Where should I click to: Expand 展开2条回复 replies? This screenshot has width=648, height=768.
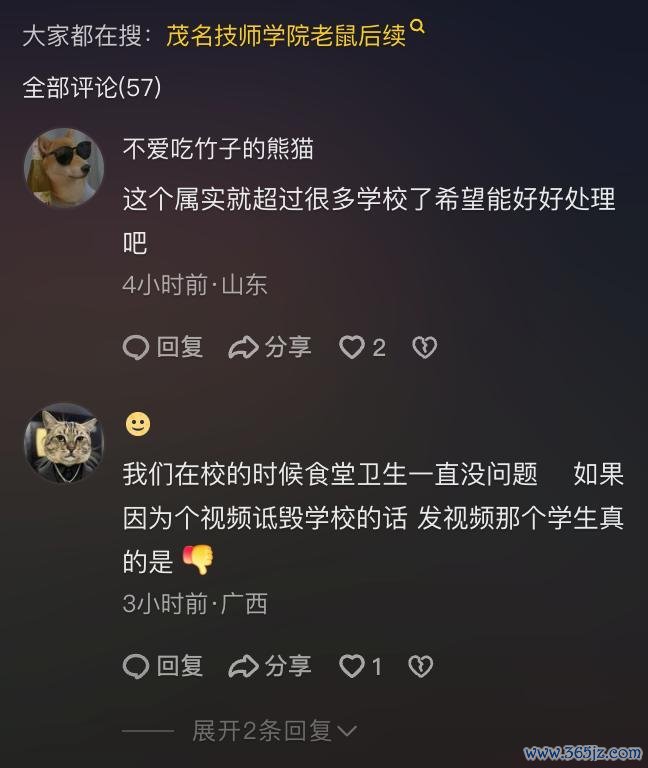coord(274,731)
